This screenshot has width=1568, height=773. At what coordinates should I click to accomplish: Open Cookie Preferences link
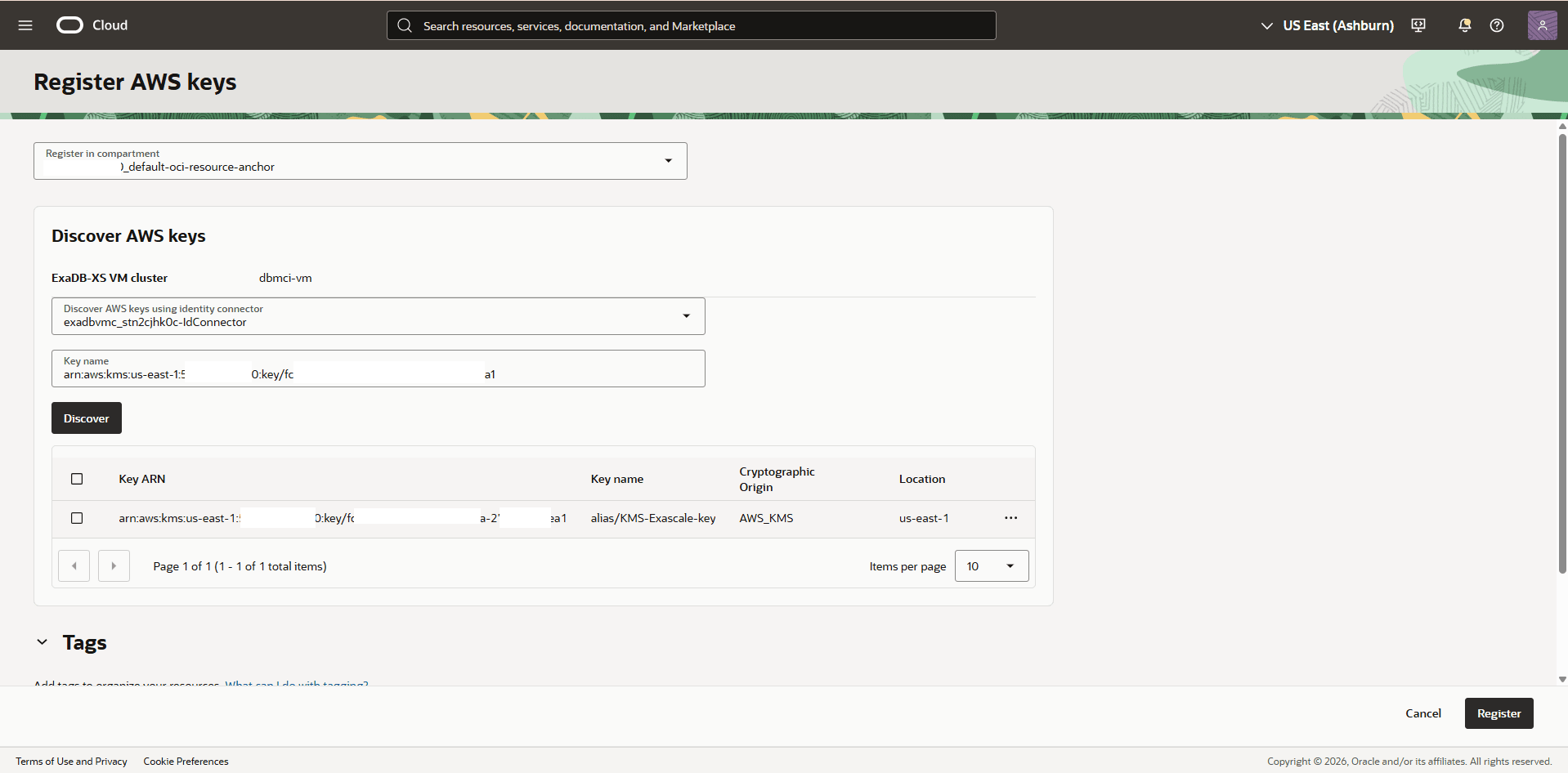tap(186, 762)
